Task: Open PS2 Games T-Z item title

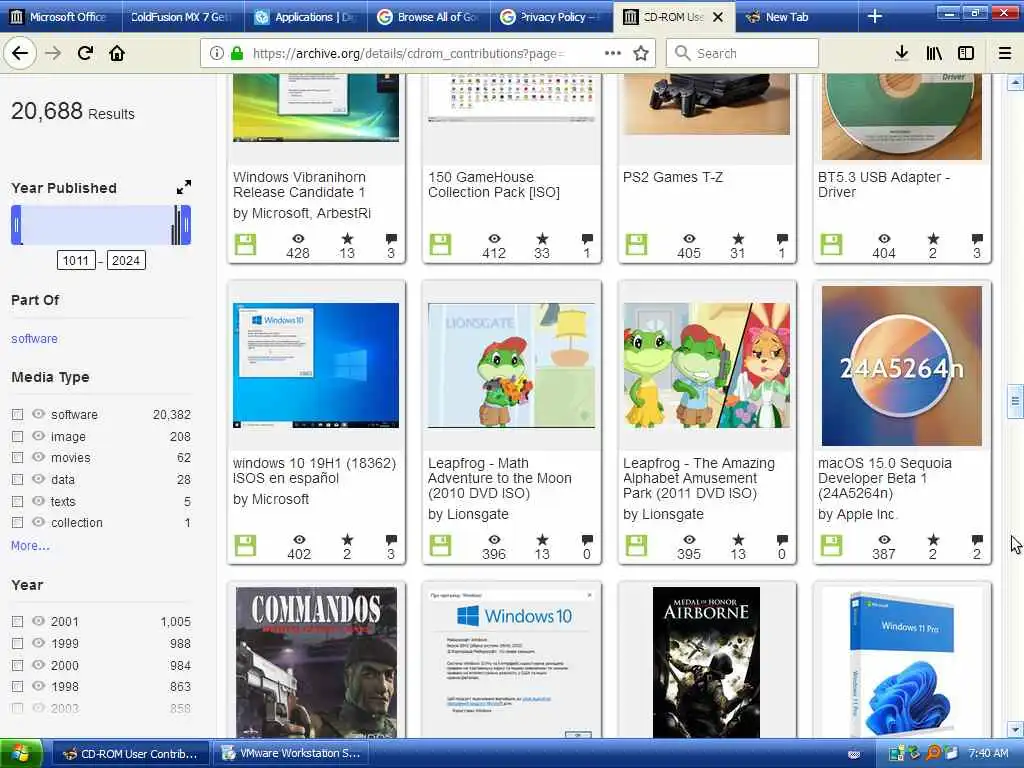Action: [673, 177]
